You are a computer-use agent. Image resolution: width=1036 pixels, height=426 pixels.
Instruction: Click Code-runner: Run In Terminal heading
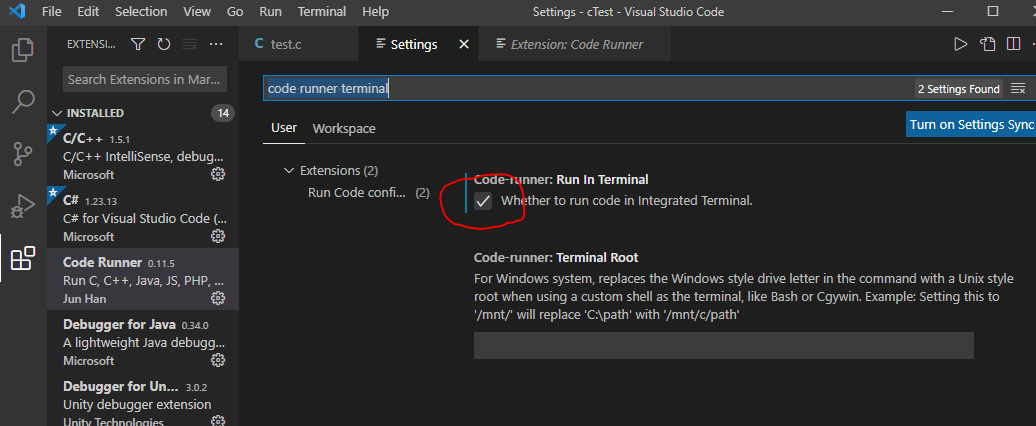561,180
